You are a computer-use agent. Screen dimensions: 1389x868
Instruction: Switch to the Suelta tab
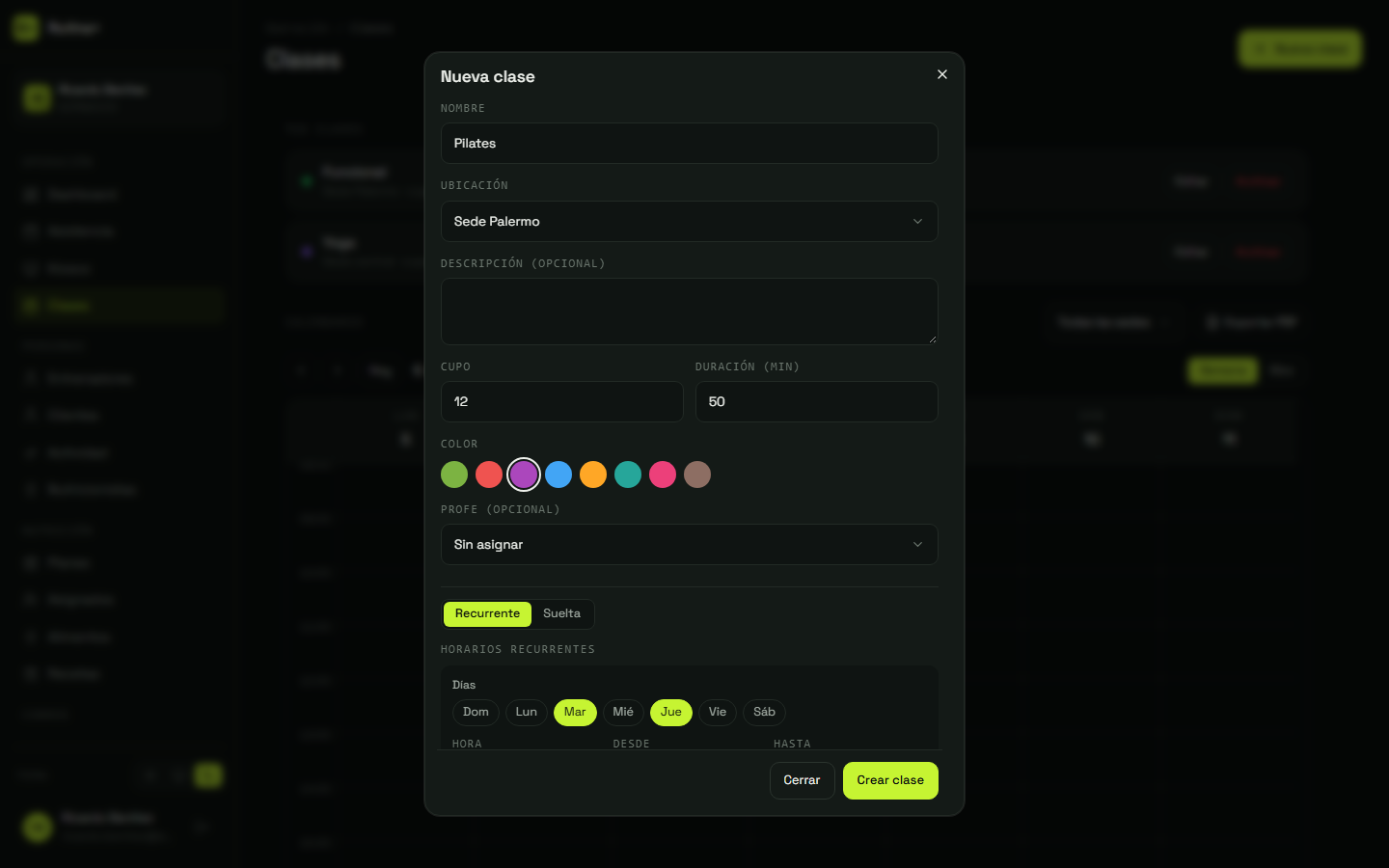click(561, 614)
